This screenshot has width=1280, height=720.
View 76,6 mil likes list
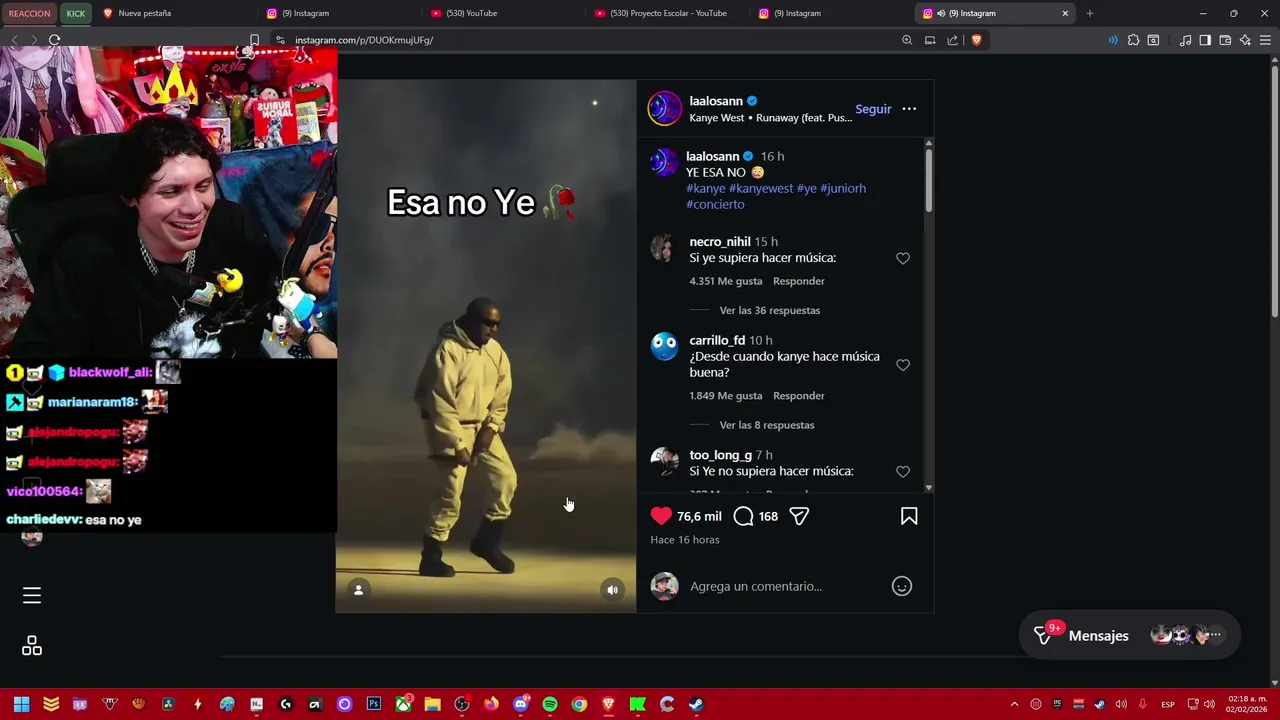[699, 516]
